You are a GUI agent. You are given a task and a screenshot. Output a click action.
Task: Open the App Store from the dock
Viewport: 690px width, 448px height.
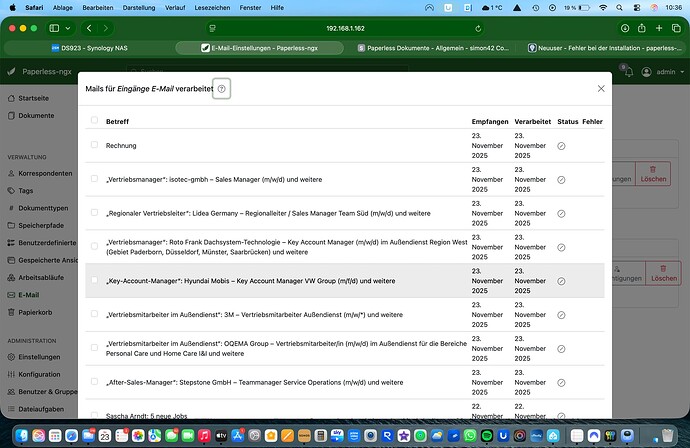(238, 436)
